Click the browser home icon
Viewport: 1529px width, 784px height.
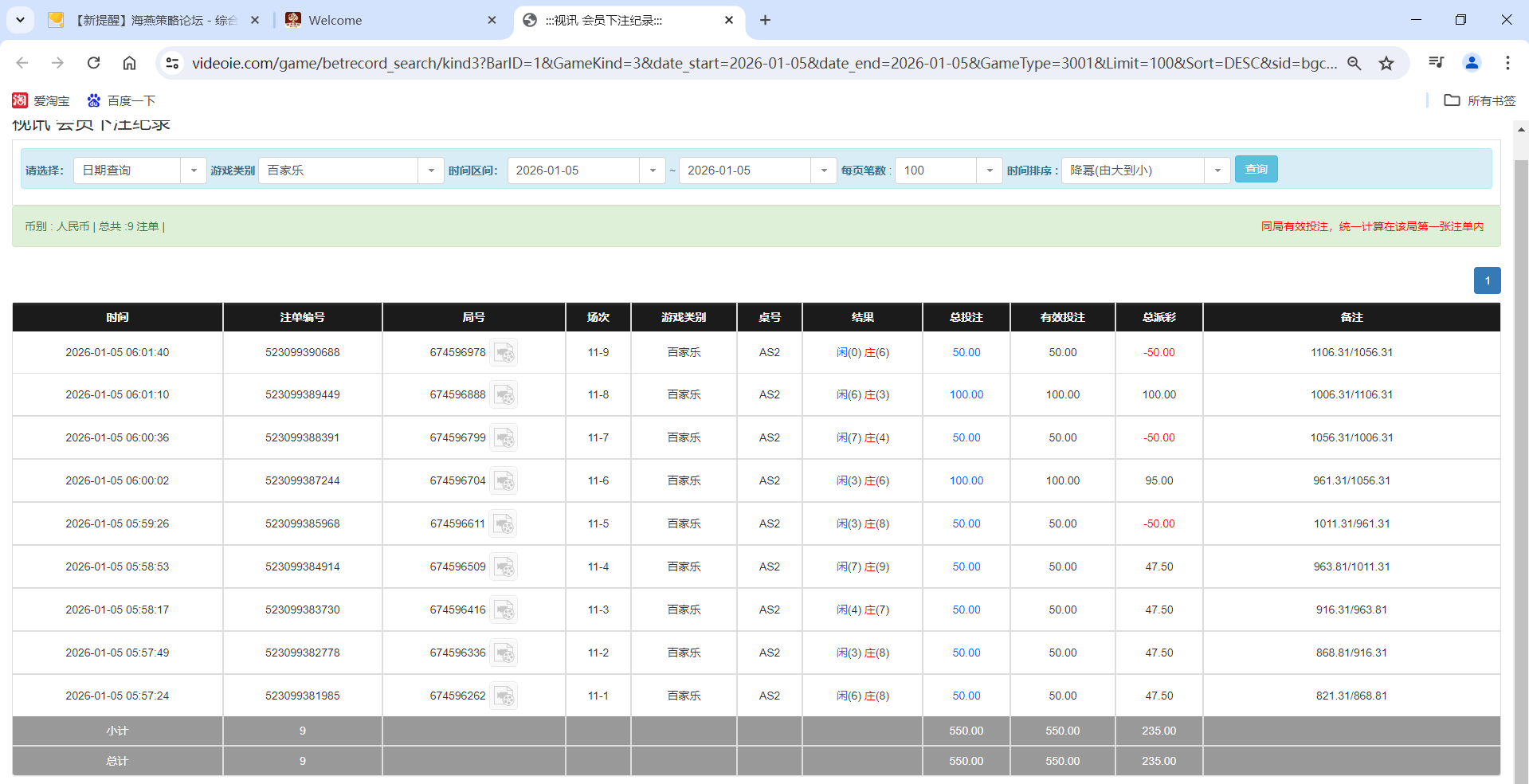click(130, 63)
